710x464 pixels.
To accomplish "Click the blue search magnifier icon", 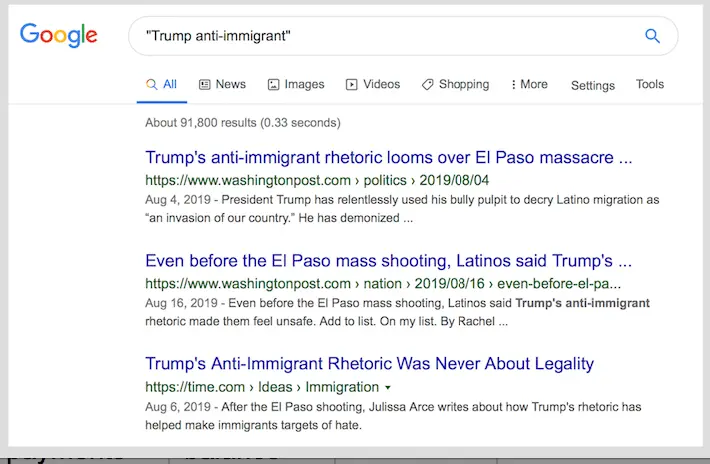I will pyautogui.click(x=652, y=35).
